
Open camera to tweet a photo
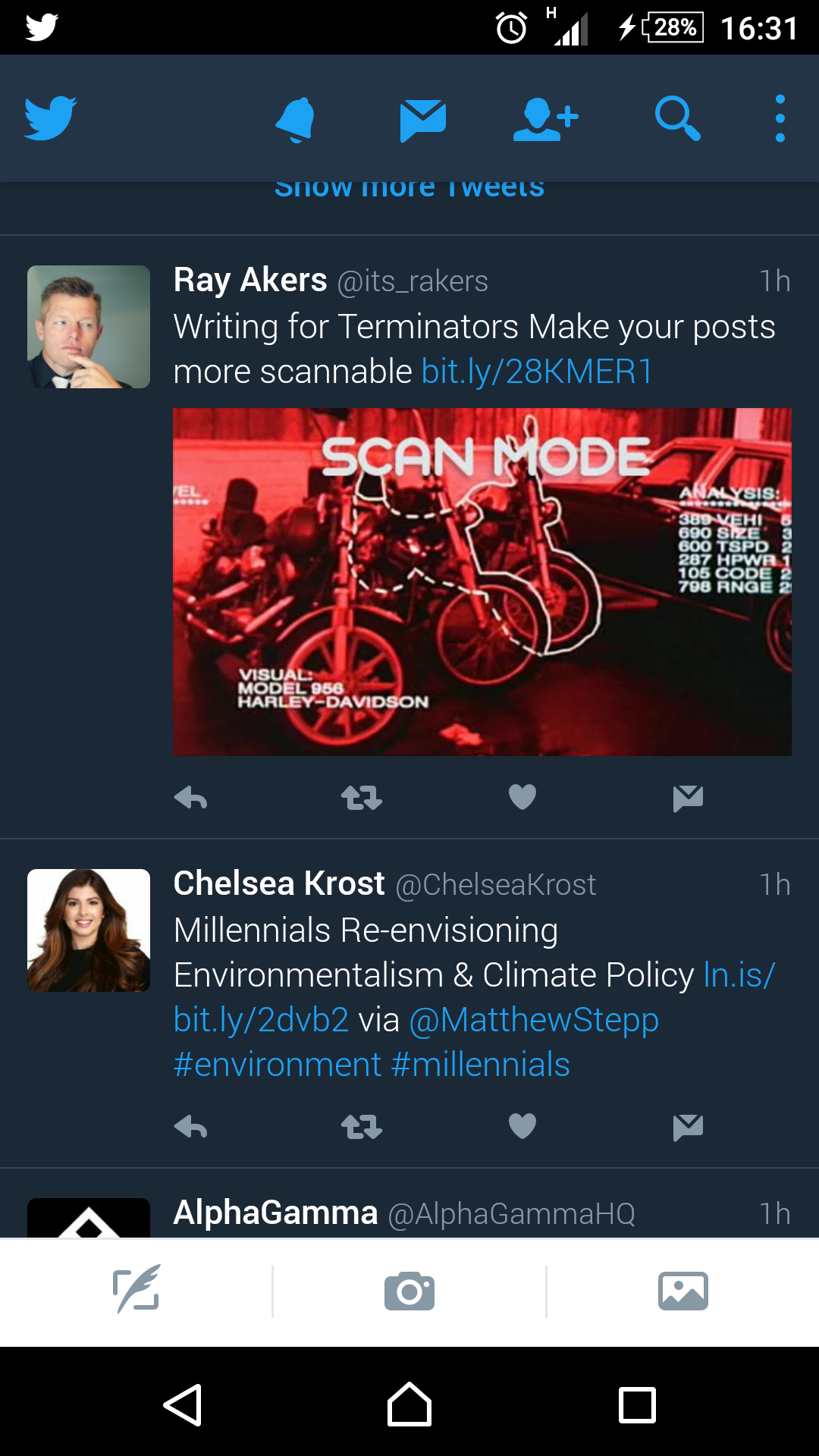tap(409, 1291)
